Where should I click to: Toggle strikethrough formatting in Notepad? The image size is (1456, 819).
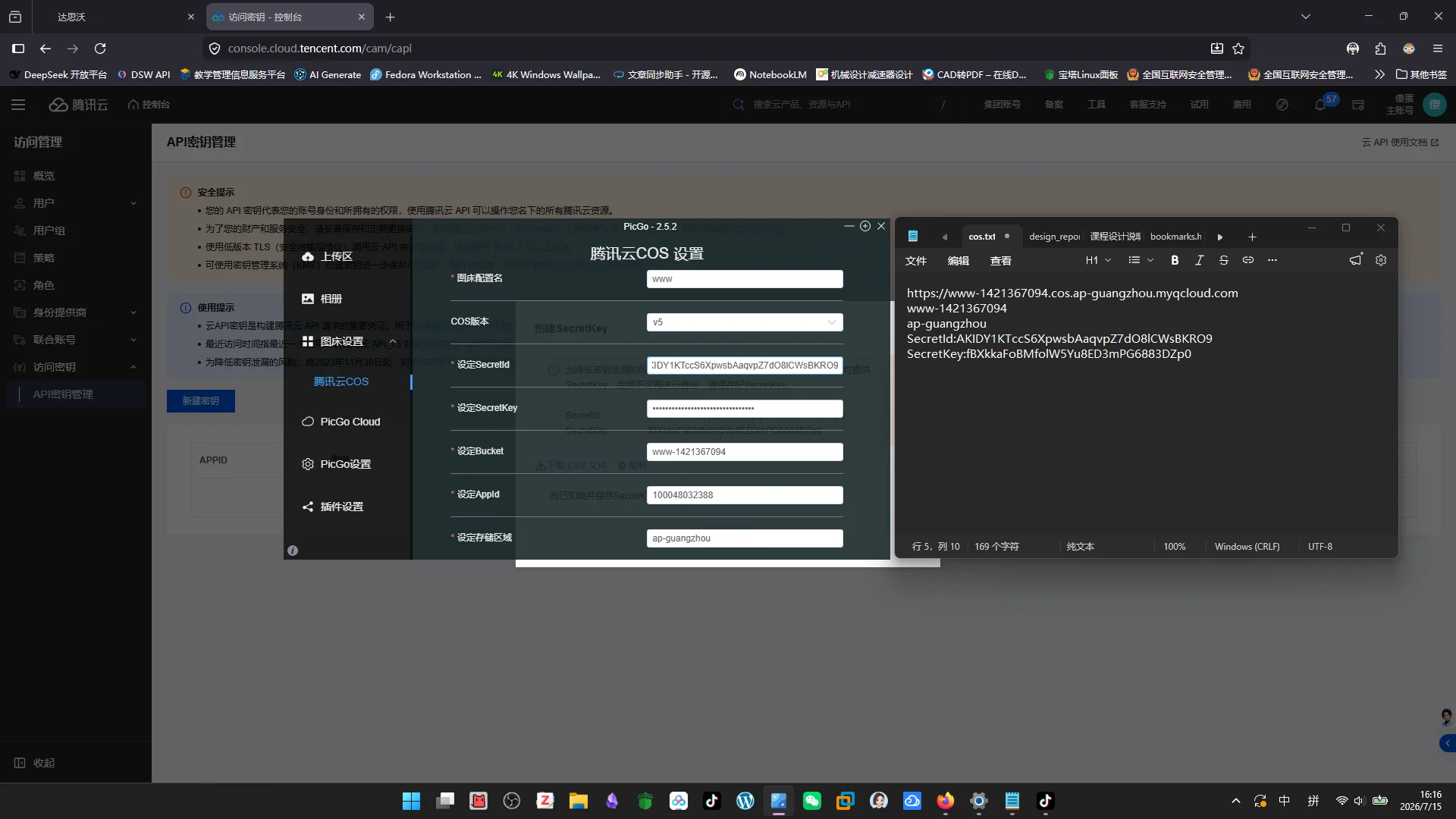pyautogui.click(x=1224, y=260)
